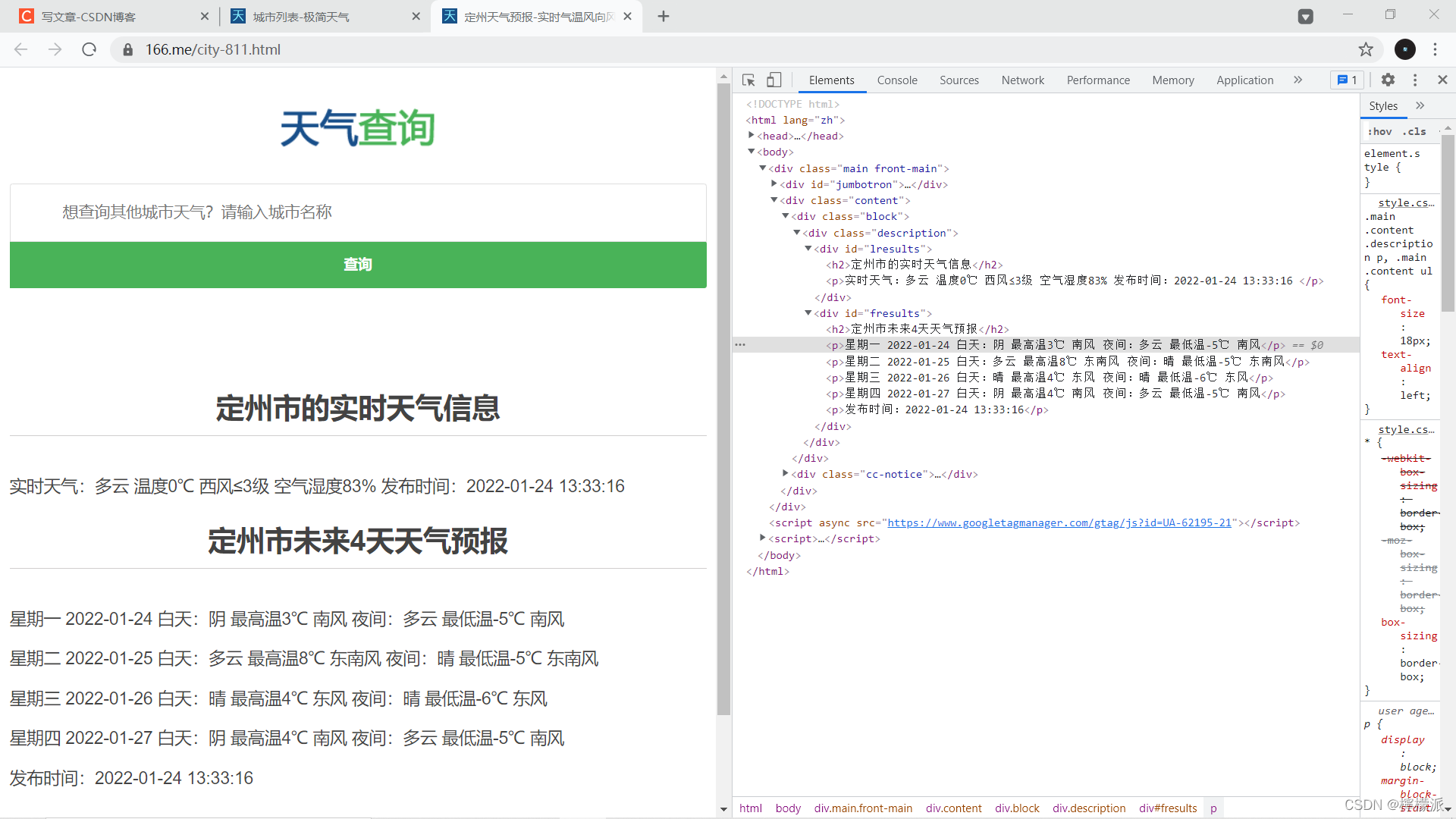Switch to the Console tab

click(897, 80)
